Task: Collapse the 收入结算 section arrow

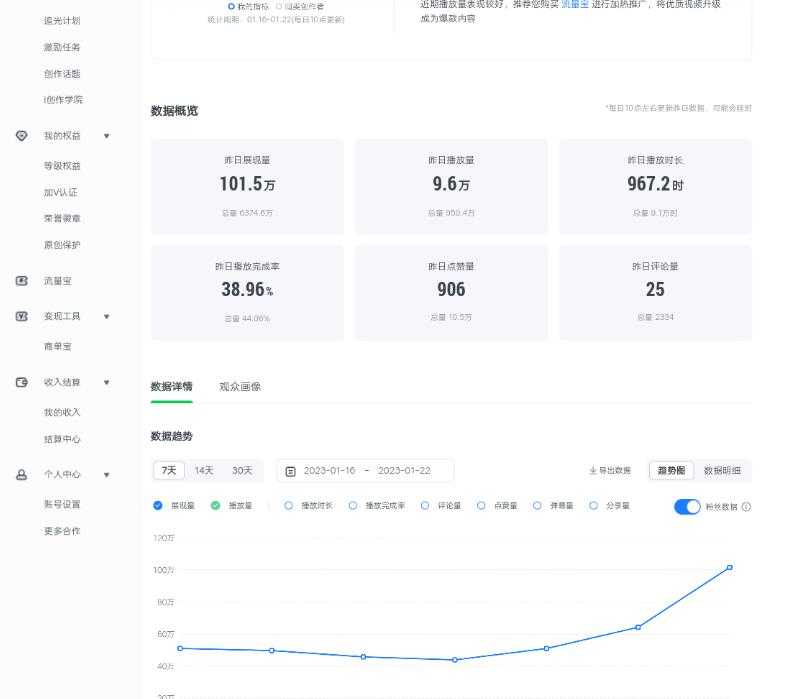Action: coord(106,382)
